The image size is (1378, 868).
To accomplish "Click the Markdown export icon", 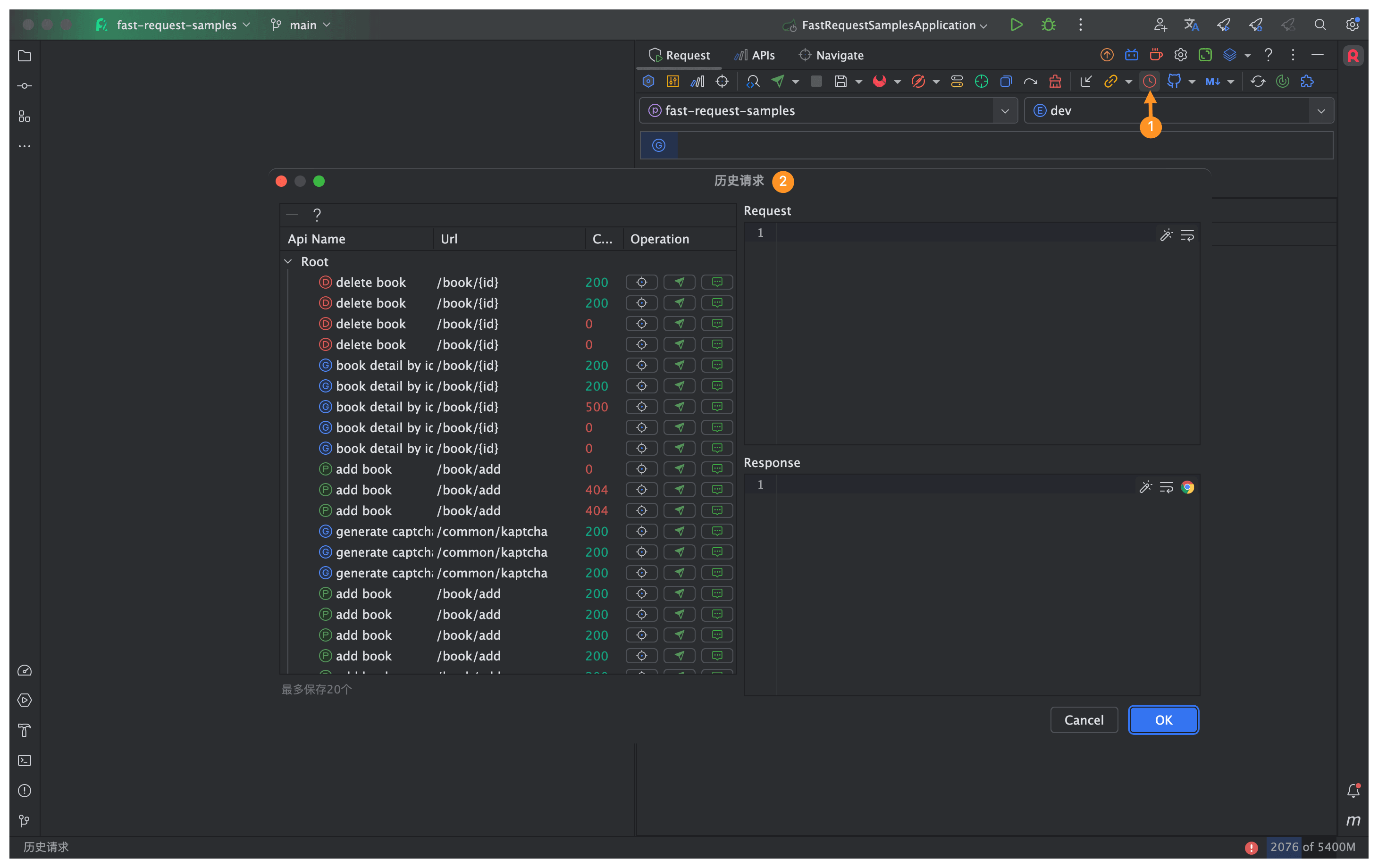I will coord(1212,81).
